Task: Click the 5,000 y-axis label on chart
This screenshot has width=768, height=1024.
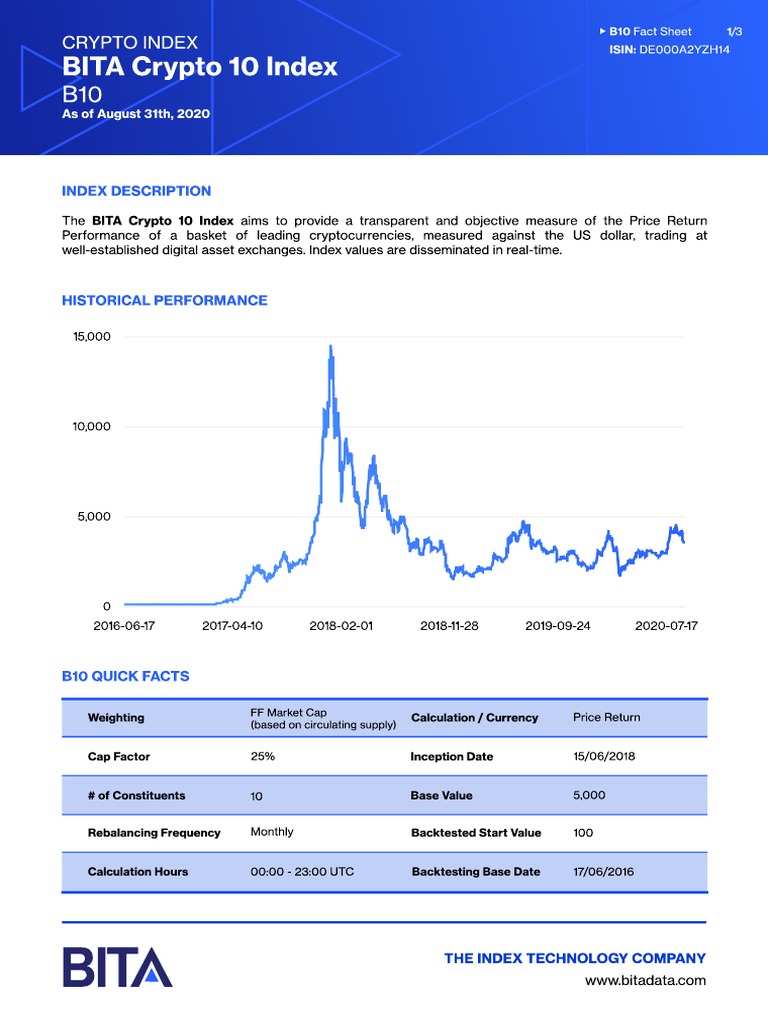Action: (95, 517)
